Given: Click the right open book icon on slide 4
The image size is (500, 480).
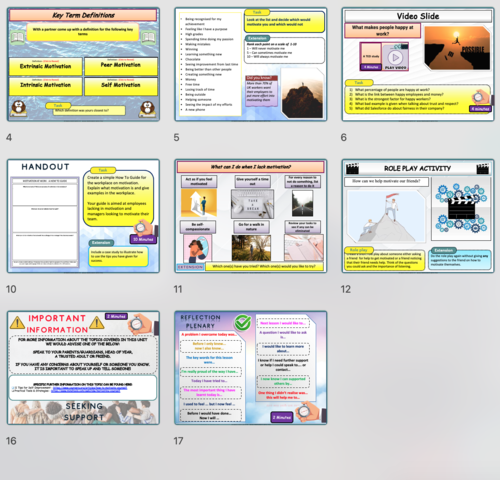Looking at the screenshot, I should tap(148, 37).
